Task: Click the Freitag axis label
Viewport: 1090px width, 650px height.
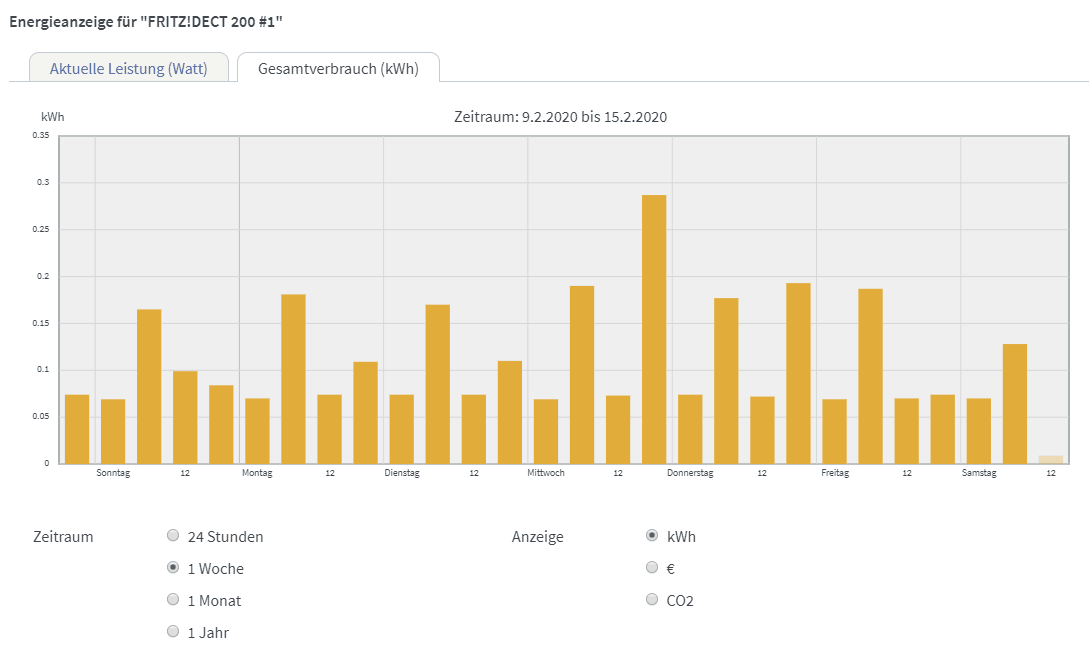Action: [835, 473]
